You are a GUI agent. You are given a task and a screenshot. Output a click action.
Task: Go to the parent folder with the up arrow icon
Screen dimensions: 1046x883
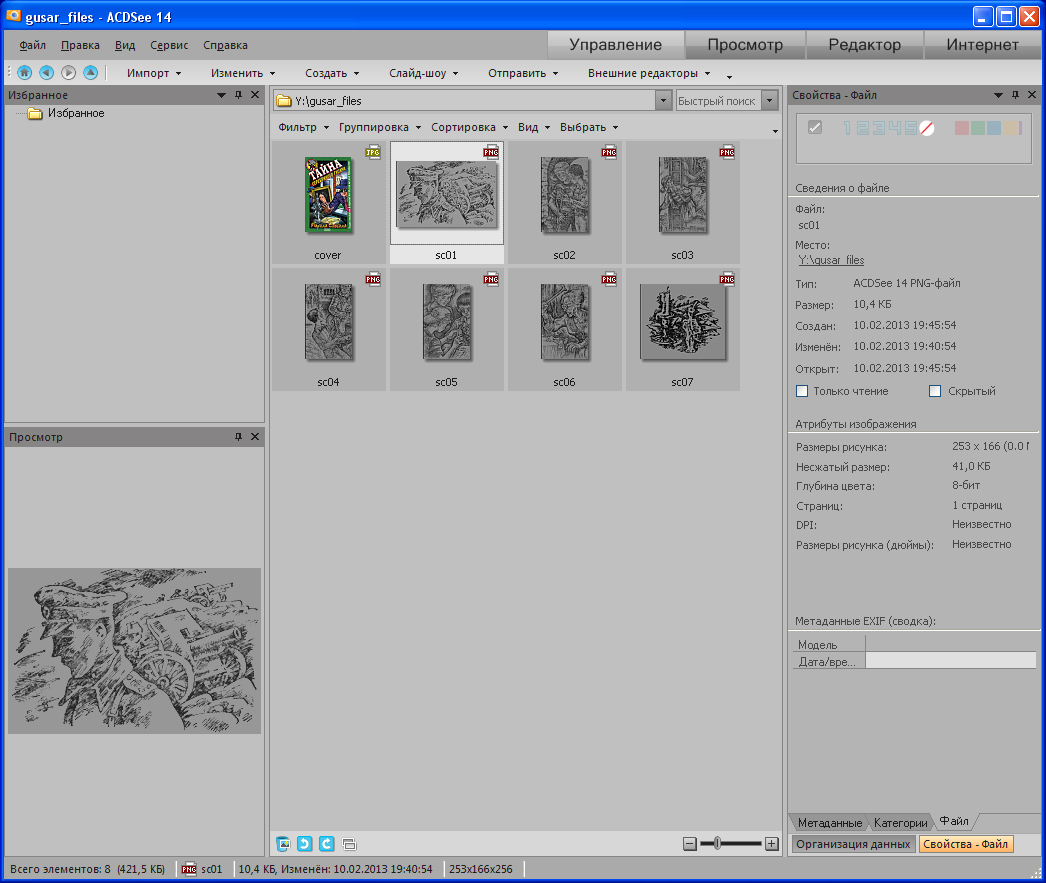[90, 73]
